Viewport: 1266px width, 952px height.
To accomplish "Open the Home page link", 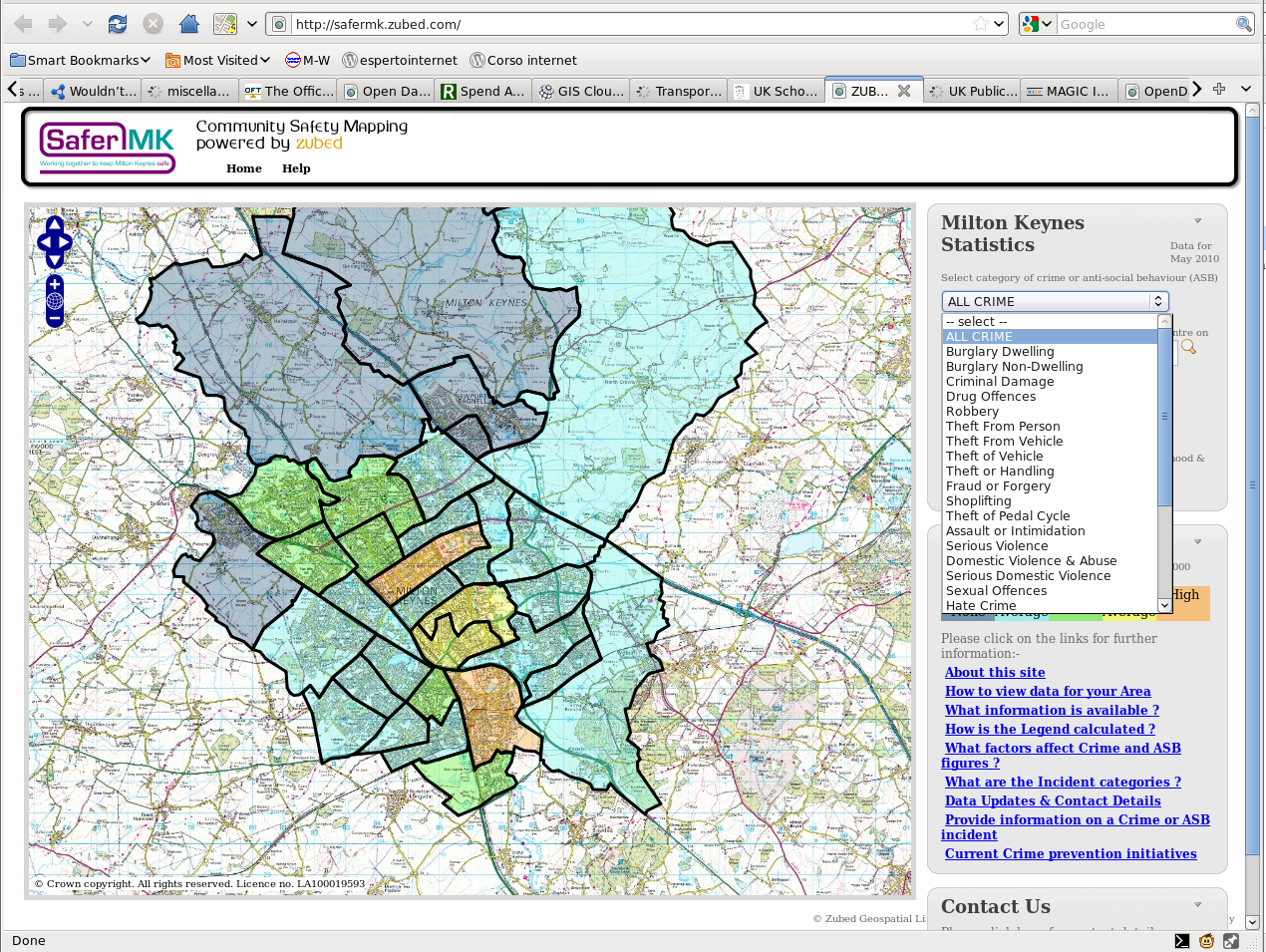I will (x=244, y=168).
